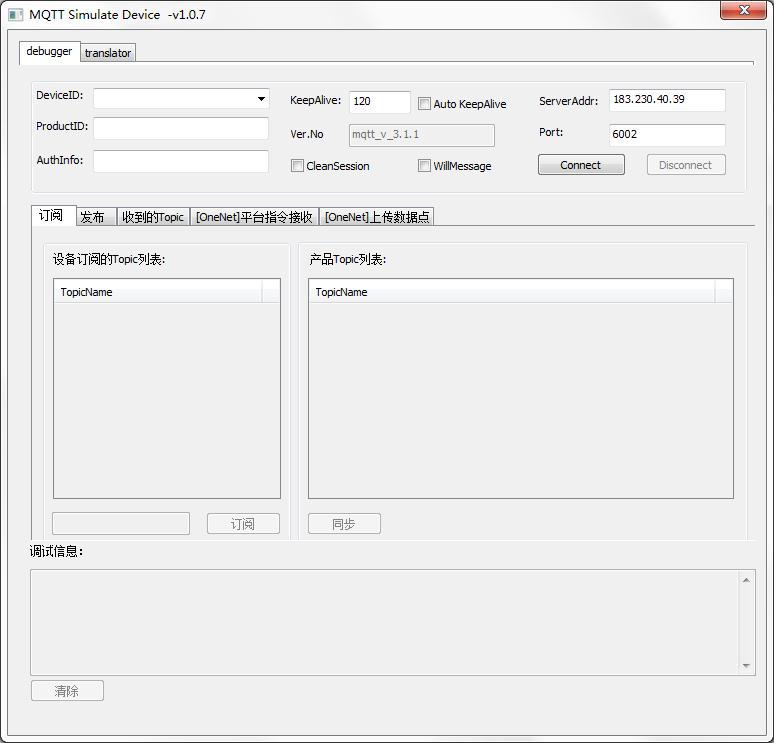
Task: Switch to the 收到的Topic tab
Action: pyautogui.click(x=152, y=217)
